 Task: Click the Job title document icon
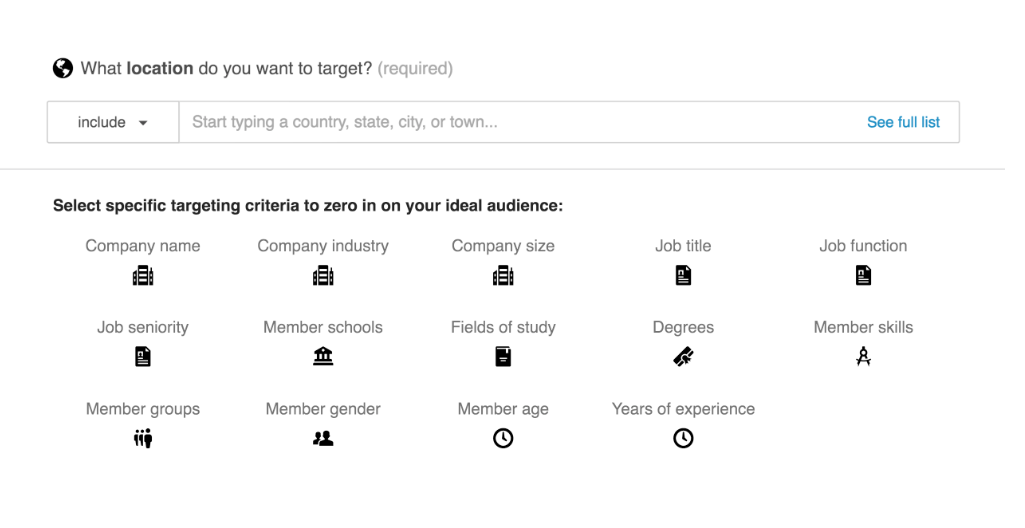[x=683, y=275]
